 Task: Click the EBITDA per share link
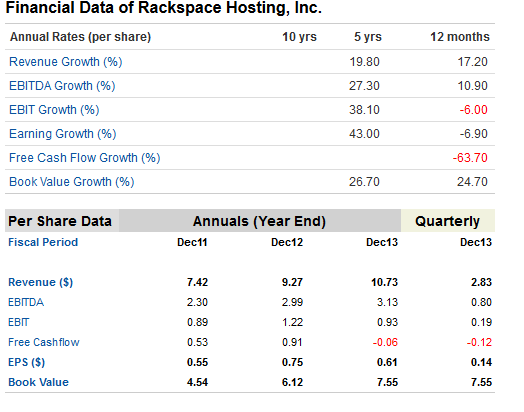point(26,302)
